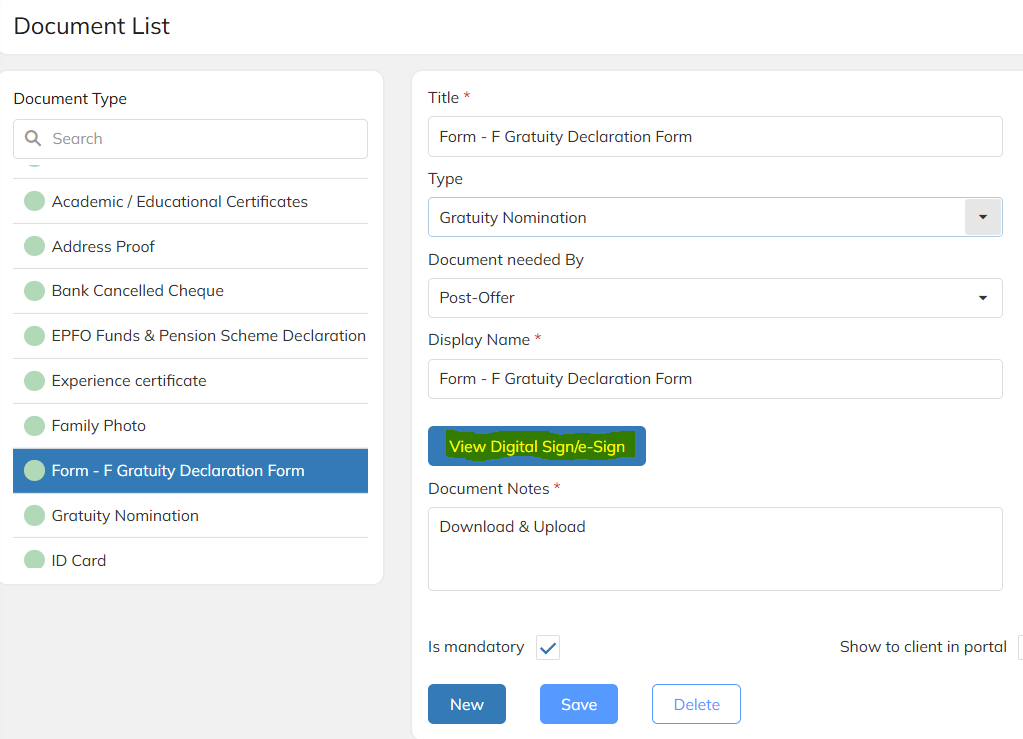The image size is (1023, 739).
Task: Click green circle beside ID Card
Action: click(x=35, y=560)
